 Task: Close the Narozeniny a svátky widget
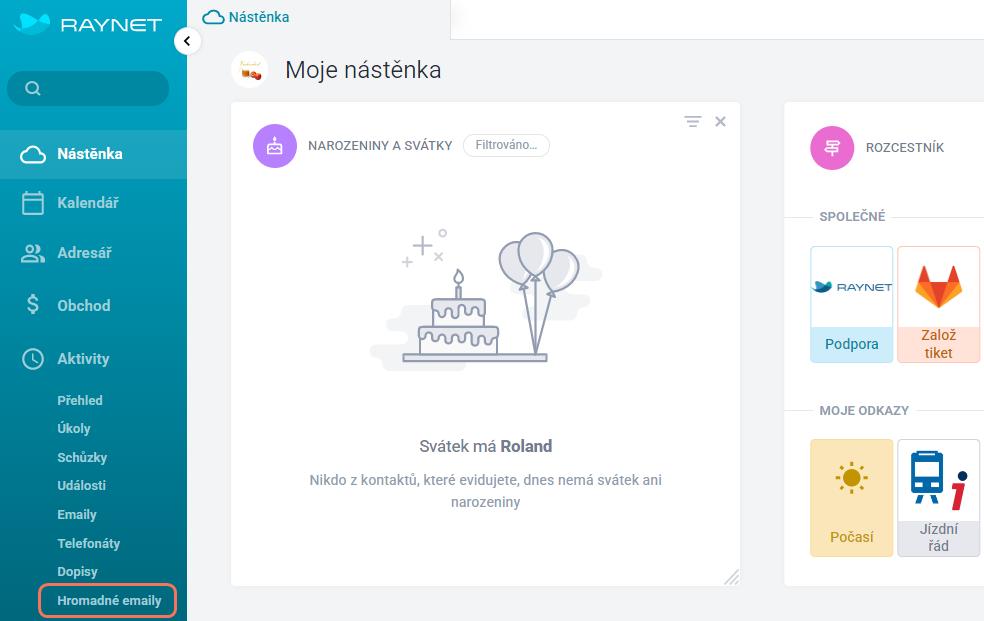(x=720, y=121)
